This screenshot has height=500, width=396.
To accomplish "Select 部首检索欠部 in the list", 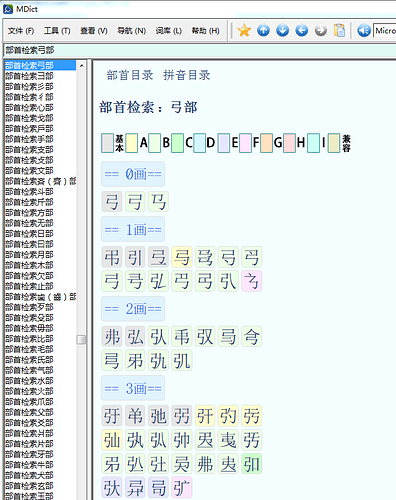I will 40,276.
